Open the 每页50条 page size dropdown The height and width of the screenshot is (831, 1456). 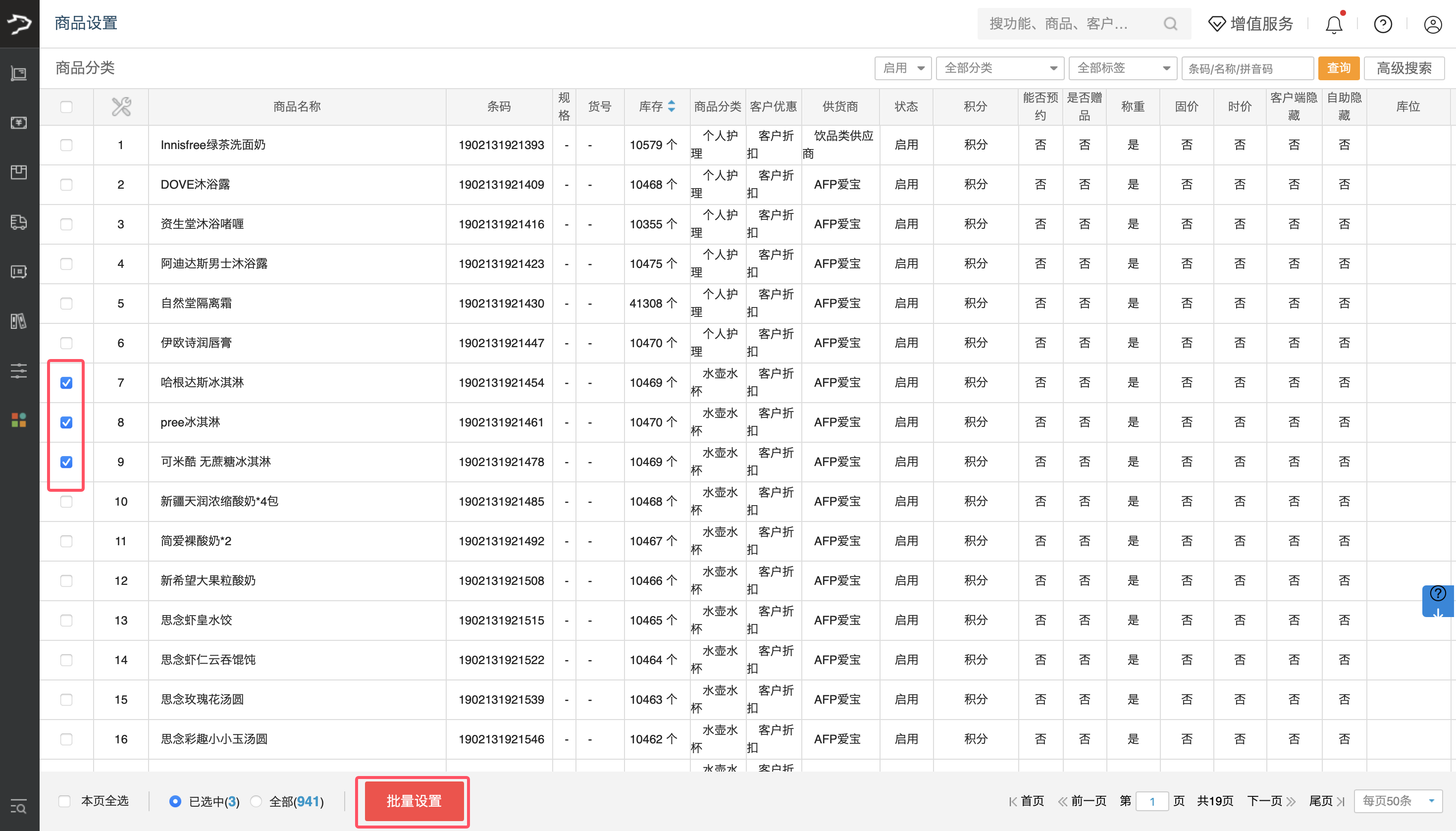click(1398, 801)
